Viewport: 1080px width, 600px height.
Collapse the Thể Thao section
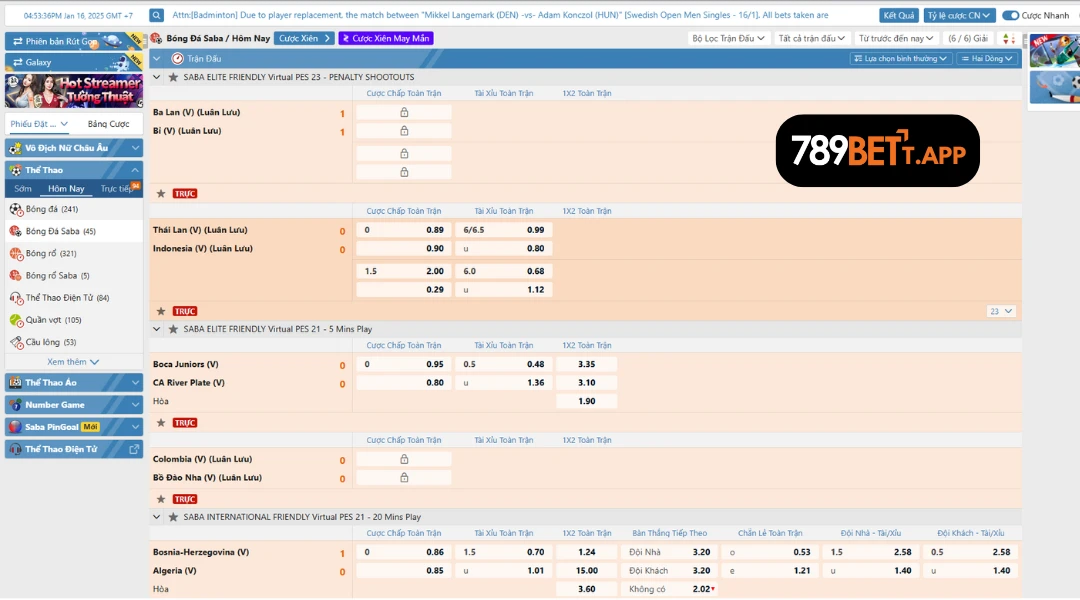(x=74, y=170)
